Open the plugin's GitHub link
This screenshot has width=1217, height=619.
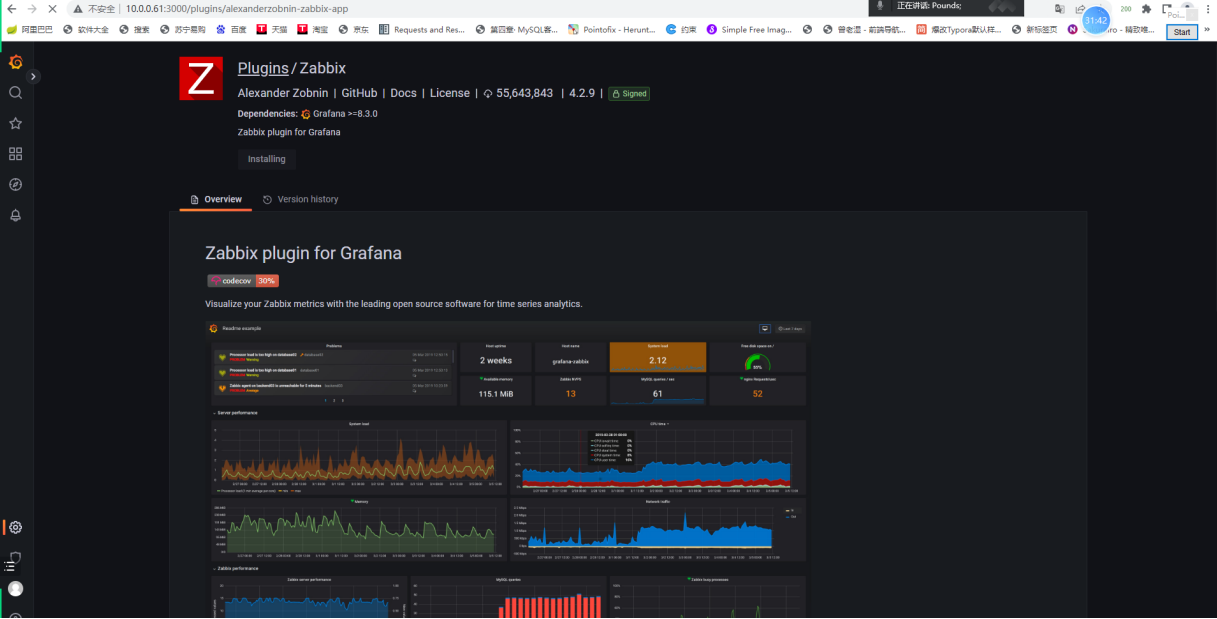click(359, 93)
